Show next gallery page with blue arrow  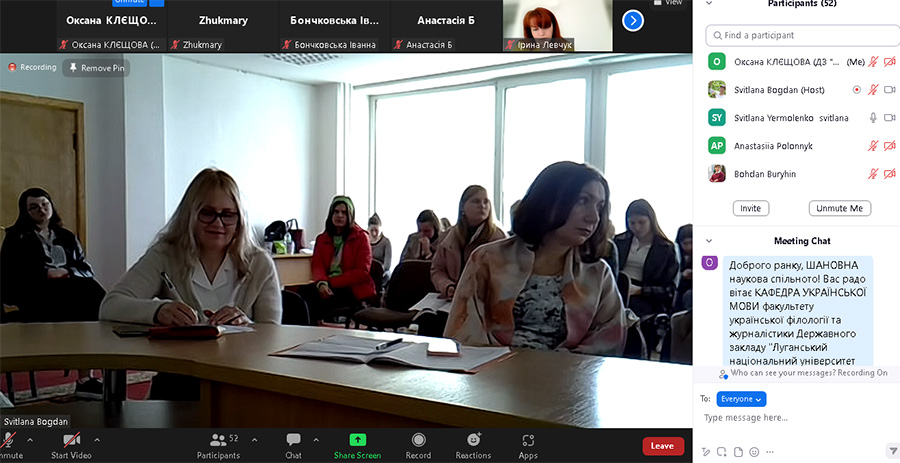633,21
